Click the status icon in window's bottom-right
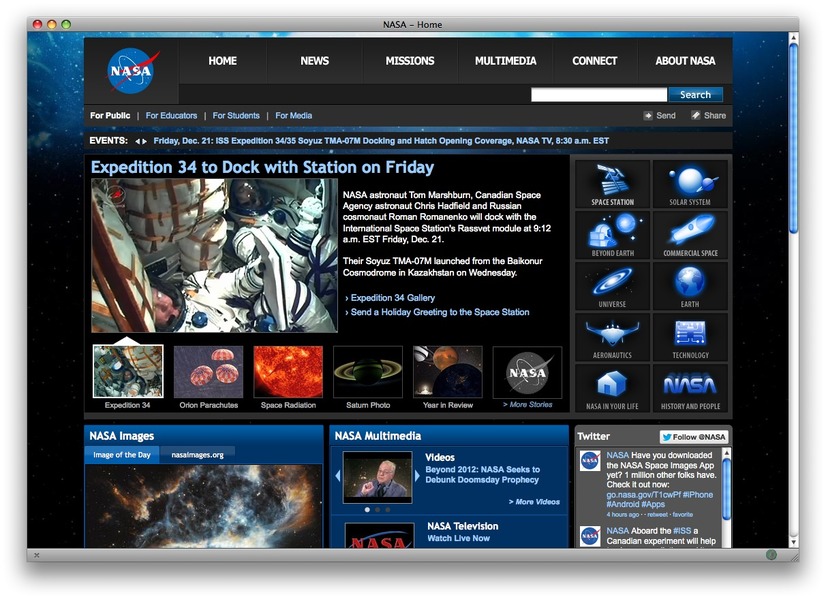 pyautogui.click(x=771, y=555)
